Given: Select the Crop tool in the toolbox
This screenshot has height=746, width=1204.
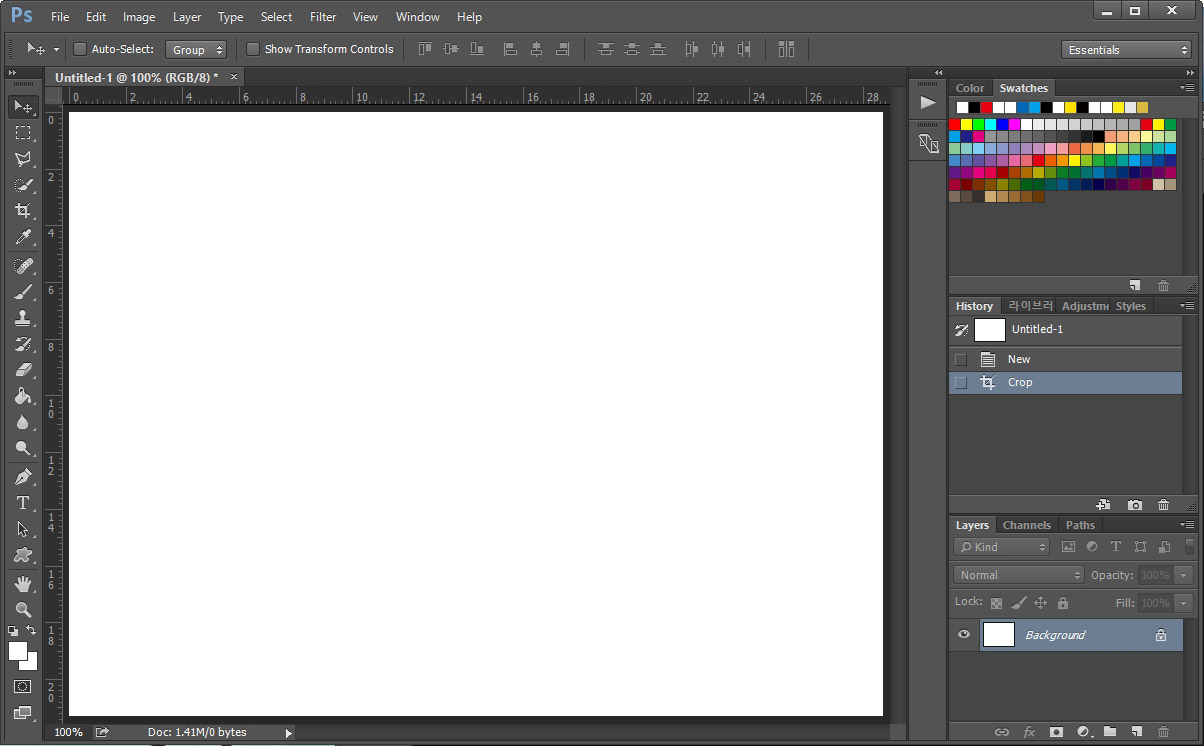Looking at the screenshot, I should click(23, 210).
